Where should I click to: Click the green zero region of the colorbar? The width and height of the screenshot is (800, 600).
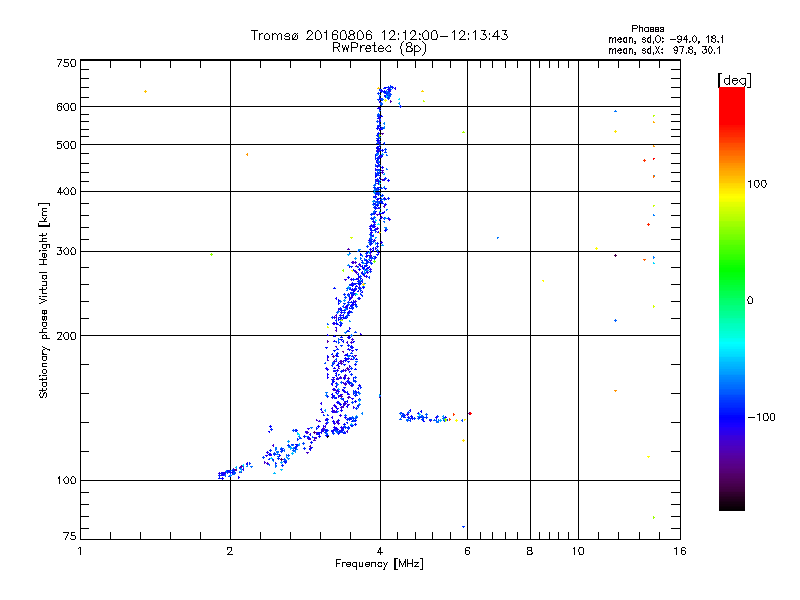(x=732, y=299)
